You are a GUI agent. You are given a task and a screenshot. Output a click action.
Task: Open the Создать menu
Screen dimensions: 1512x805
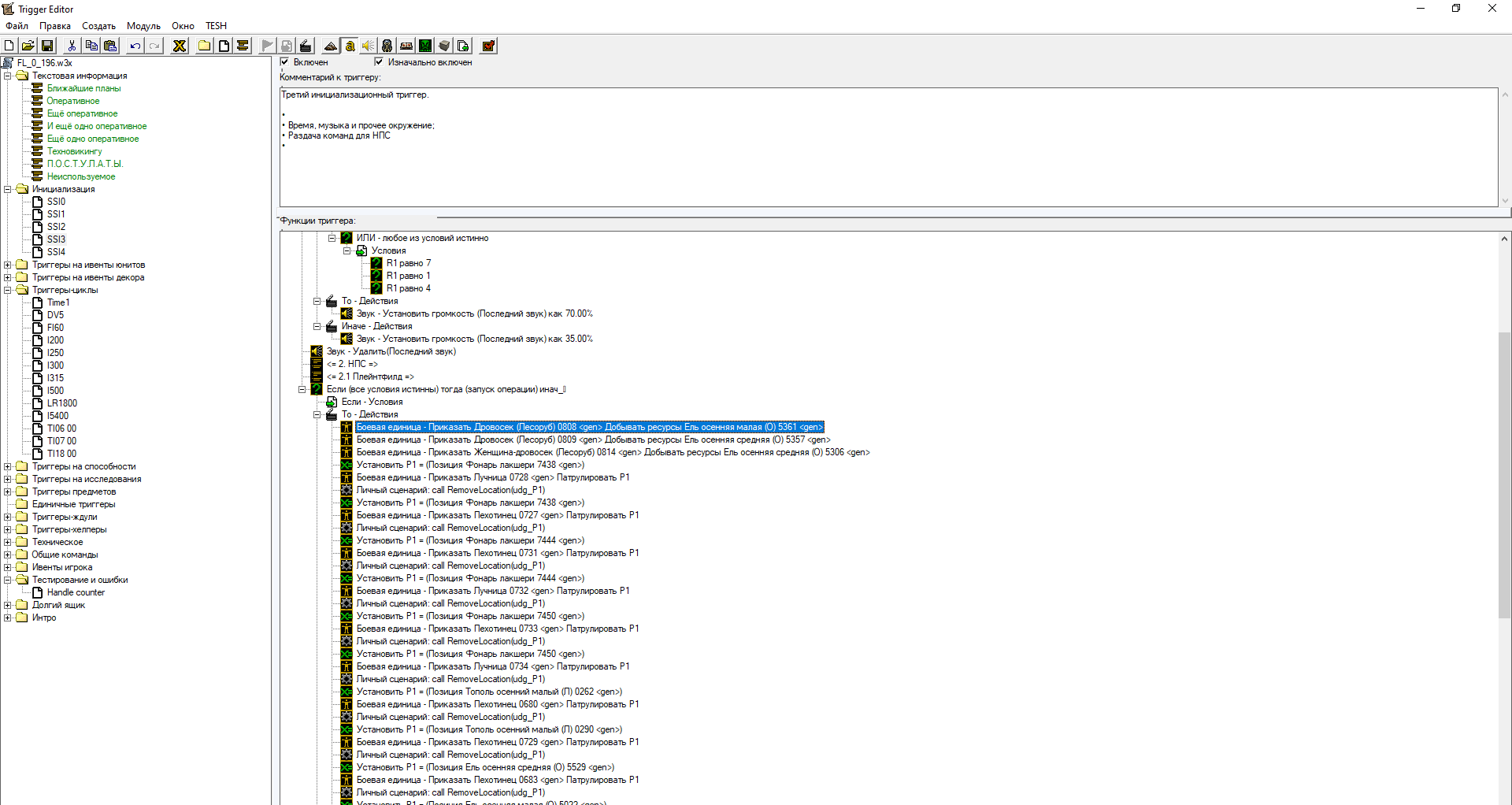pyautogui.click(x=98, y=26)
